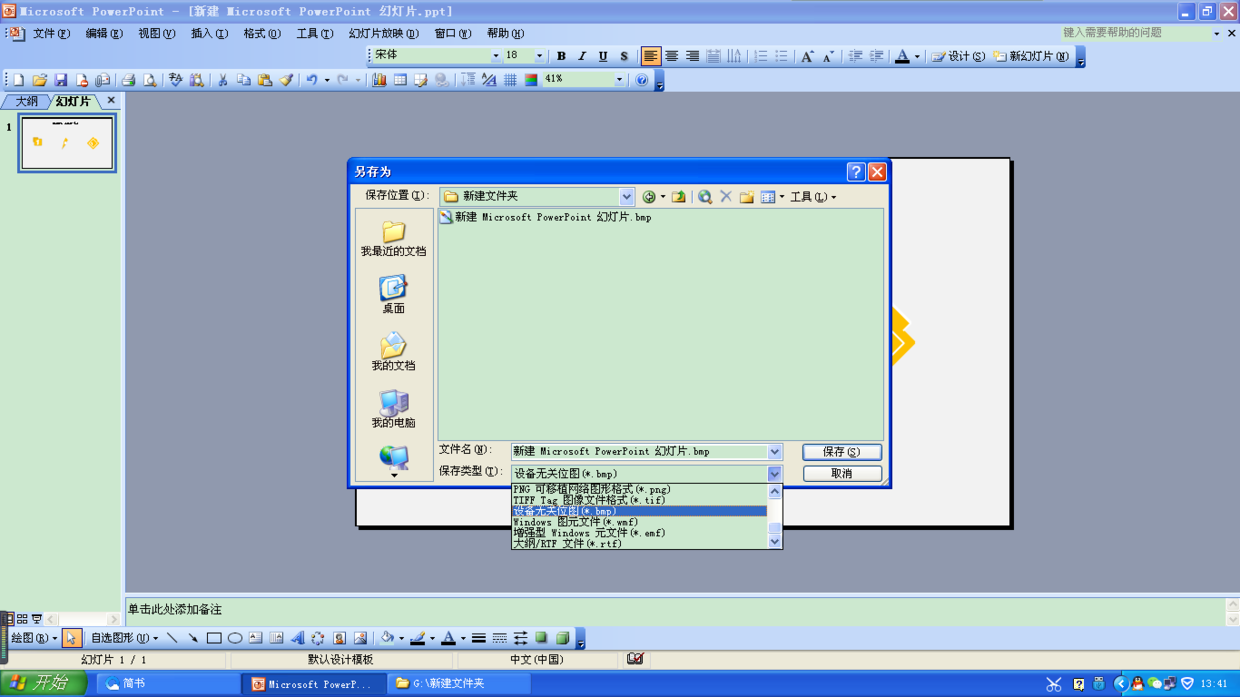Click the Undo arrow icon
Viewport: 1240px width, 697px height.
[x=312, y=80]
